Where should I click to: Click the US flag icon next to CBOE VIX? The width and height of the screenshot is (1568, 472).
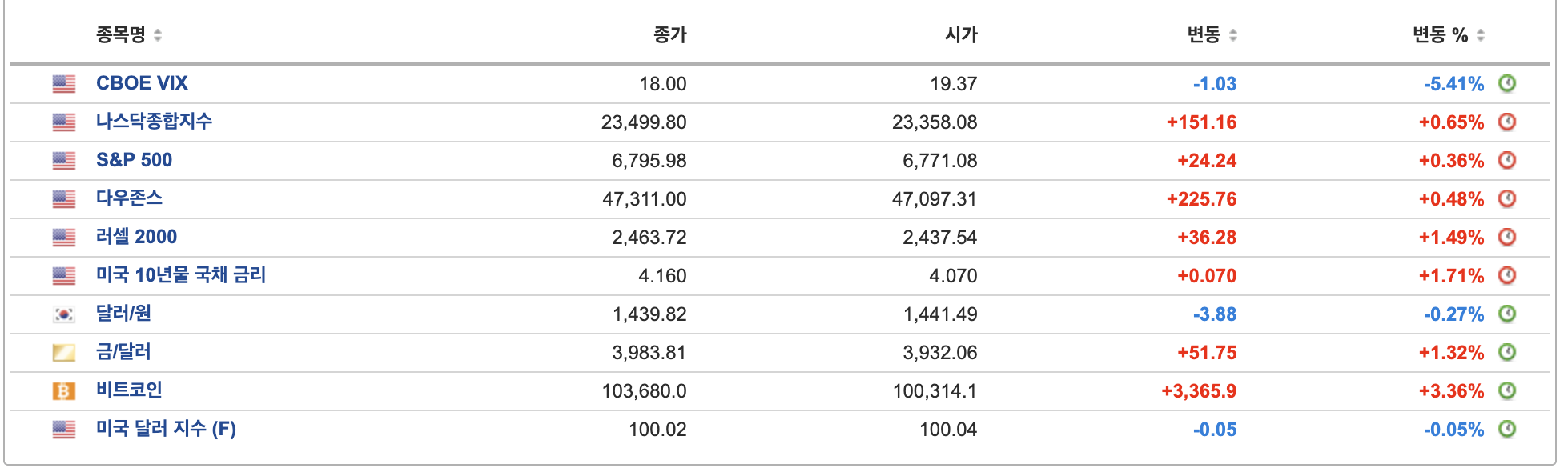(x=66, y=82)
